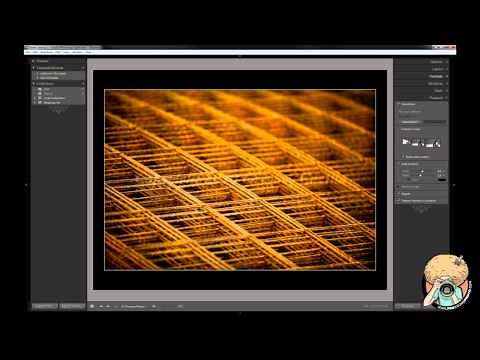Click the Export PDF button

click(44, 306)
